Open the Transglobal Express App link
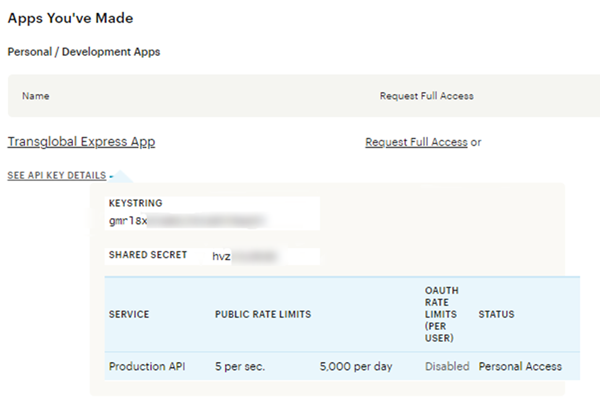 81,142
